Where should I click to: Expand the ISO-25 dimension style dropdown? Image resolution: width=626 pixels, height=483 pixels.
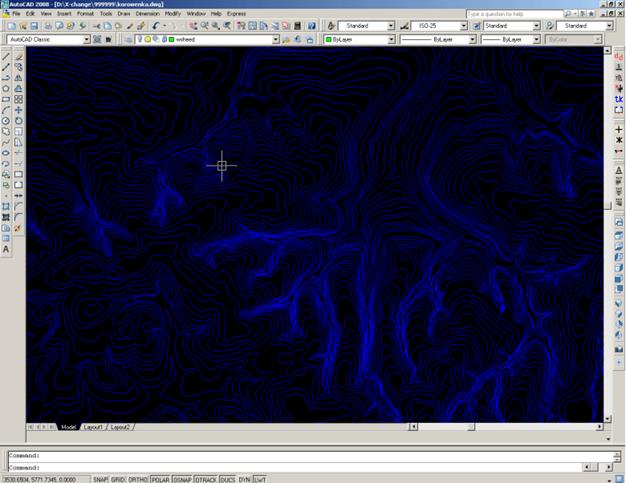coord(464,25)
